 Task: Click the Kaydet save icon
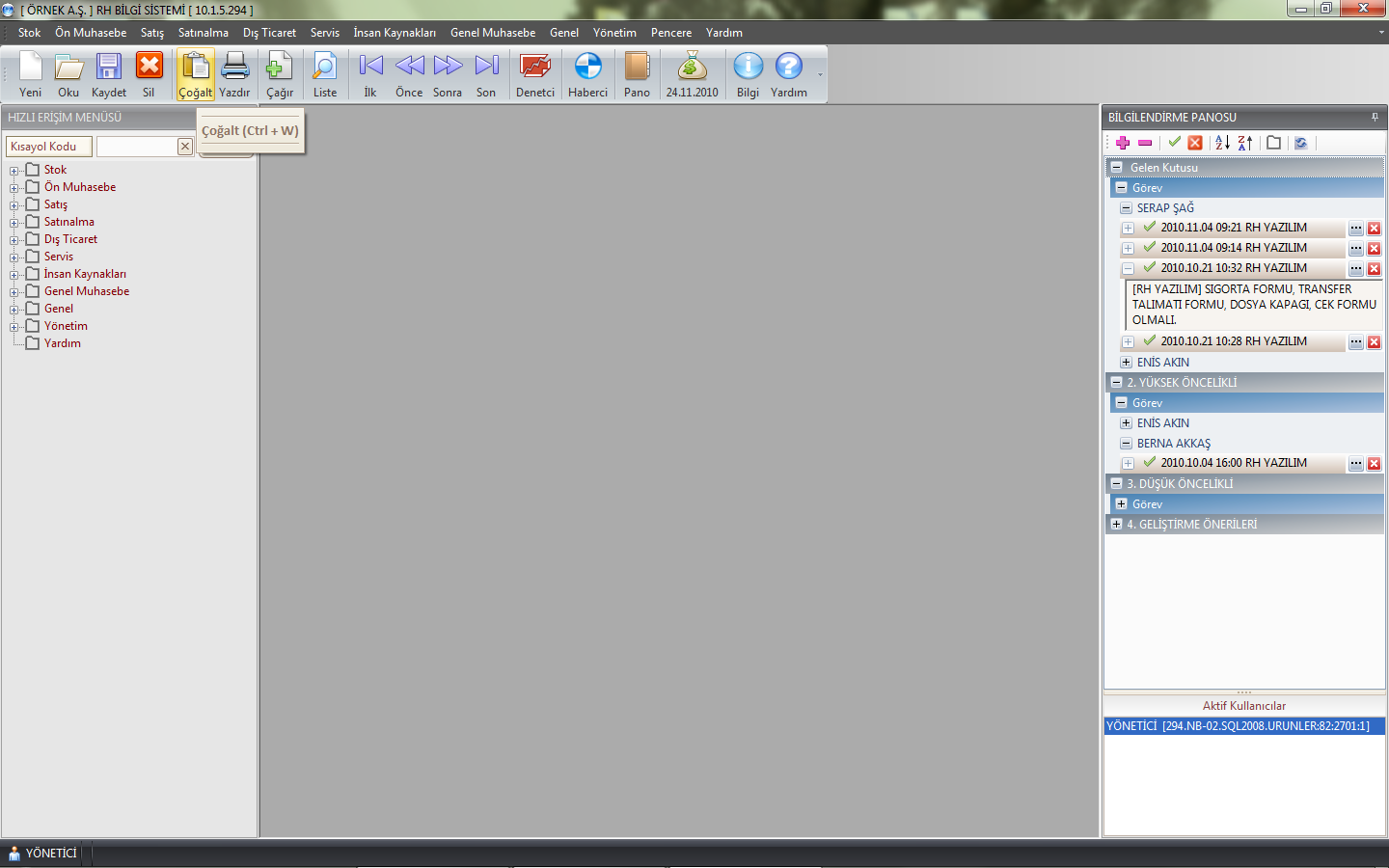(x=108, y=74)
